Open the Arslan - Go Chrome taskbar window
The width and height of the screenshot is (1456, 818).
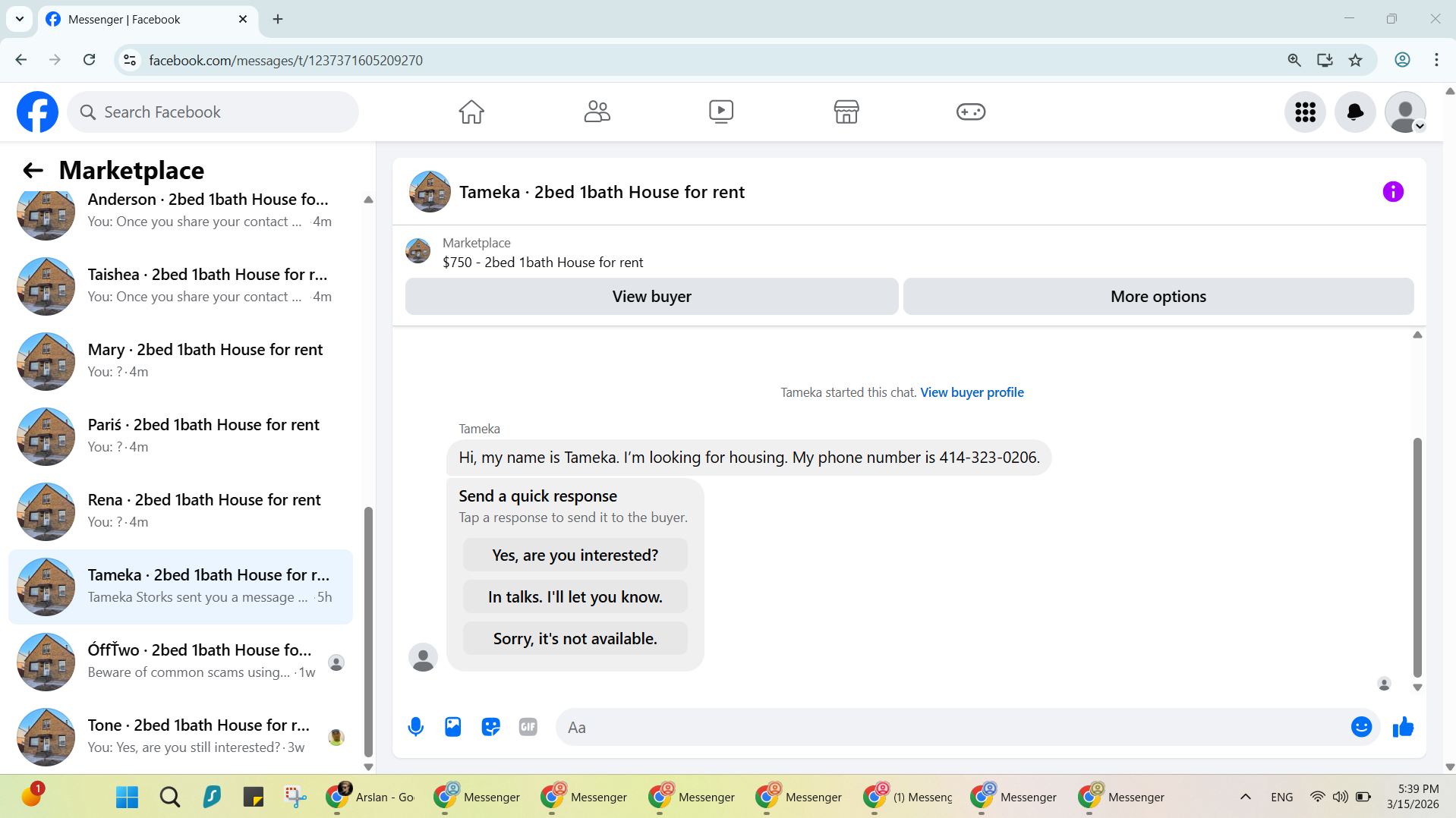[370, 797]
